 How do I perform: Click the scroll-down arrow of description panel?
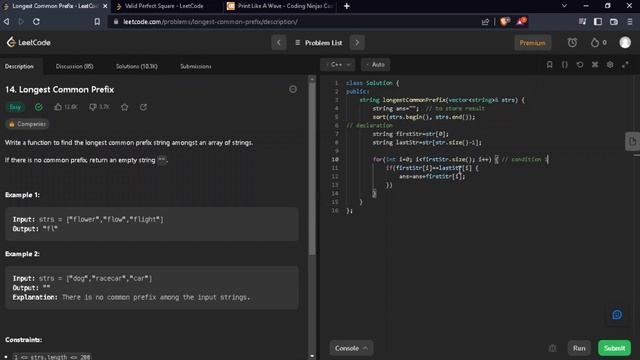312,356
